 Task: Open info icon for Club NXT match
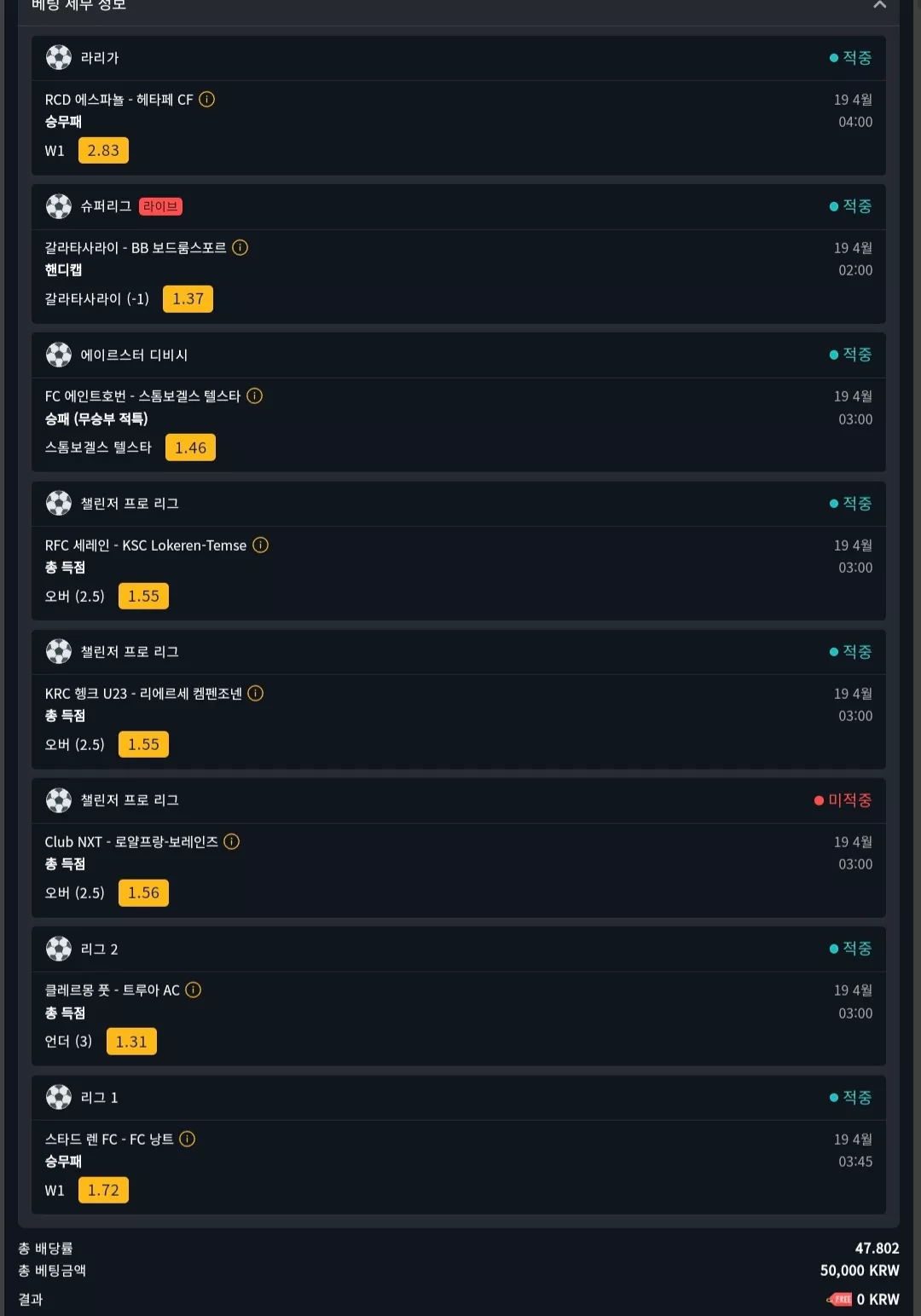(231, 842)
